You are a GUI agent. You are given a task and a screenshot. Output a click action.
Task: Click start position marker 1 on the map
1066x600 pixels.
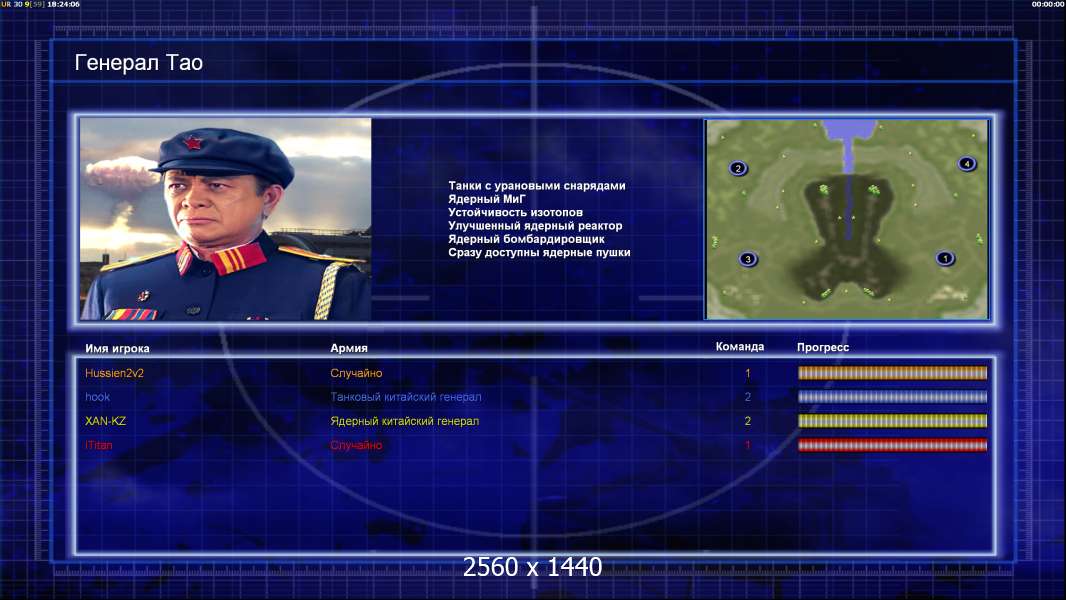tap(945, 258)
